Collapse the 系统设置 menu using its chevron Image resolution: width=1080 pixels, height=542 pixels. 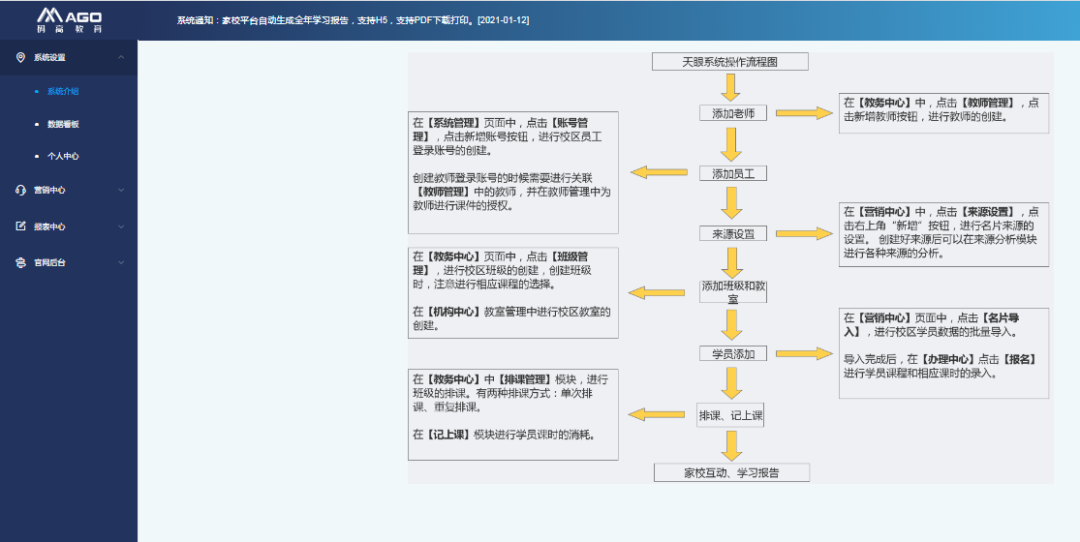(x=121, y=58)
